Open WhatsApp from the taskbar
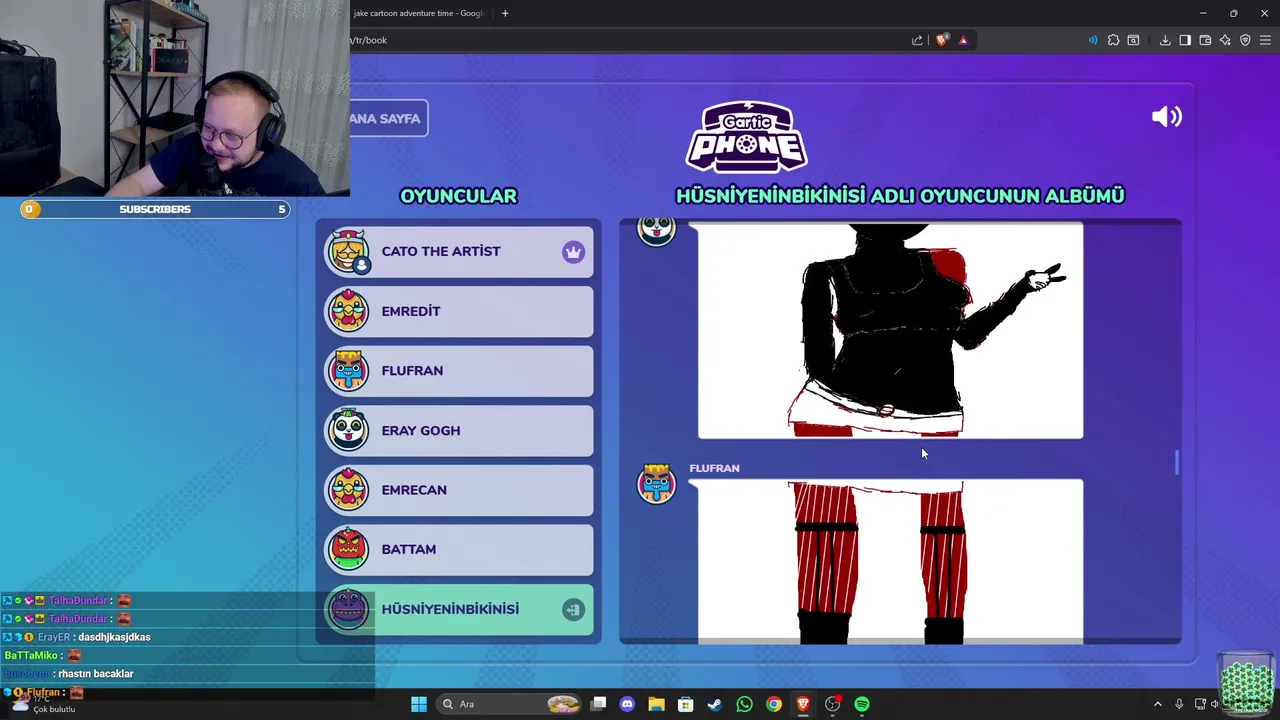 [744, 704]
